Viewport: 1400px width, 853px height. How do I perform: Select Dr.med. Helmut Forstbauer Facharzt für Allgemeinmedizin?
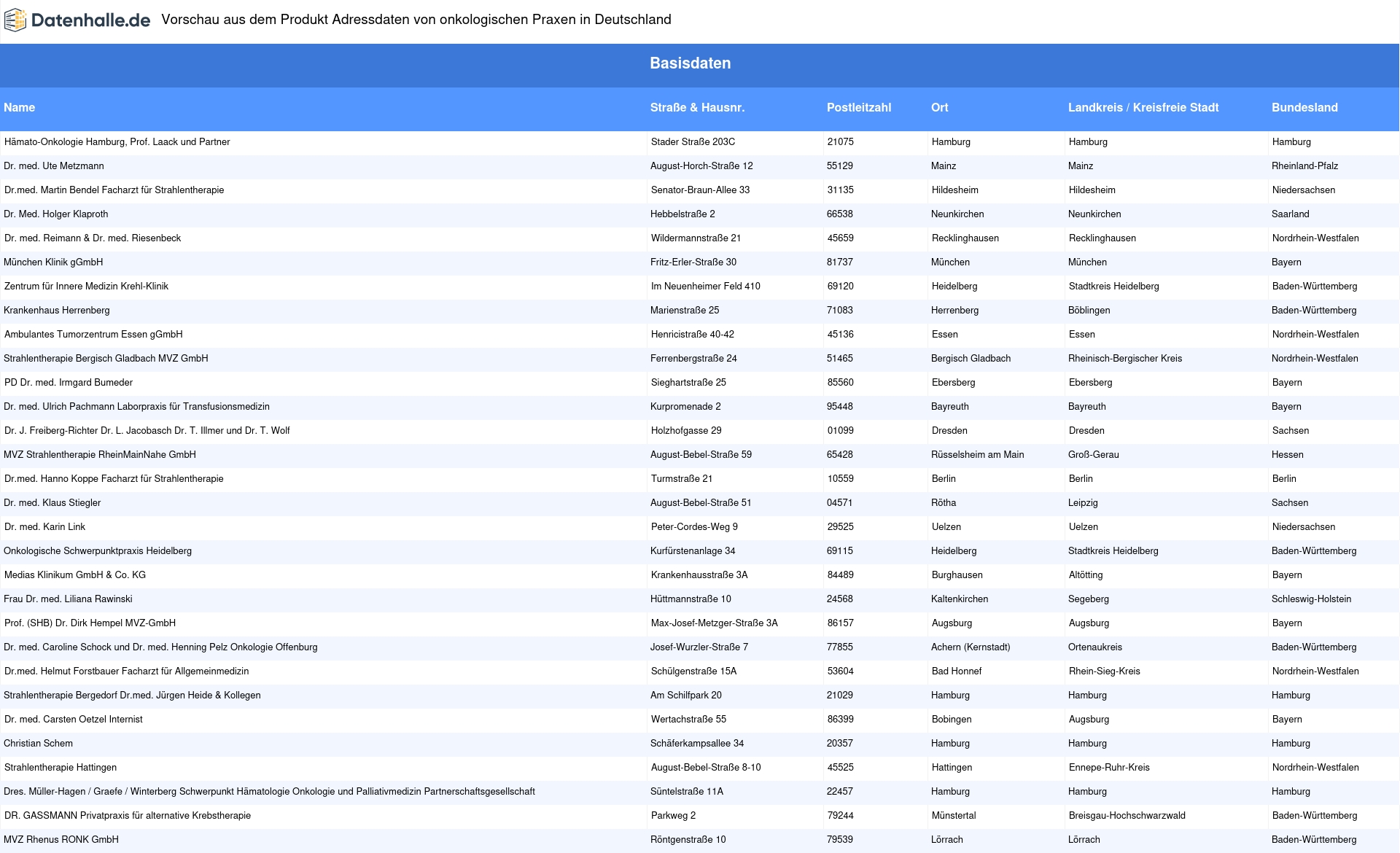click(x=127, y=671)
